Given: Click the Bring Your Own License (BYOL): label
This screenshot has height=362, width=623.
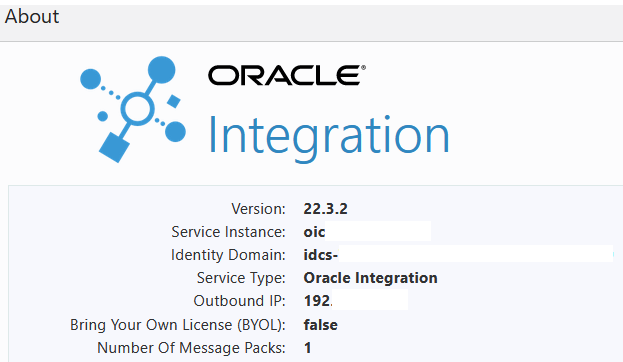Looking at the screenshot, I should coord(178,325).
